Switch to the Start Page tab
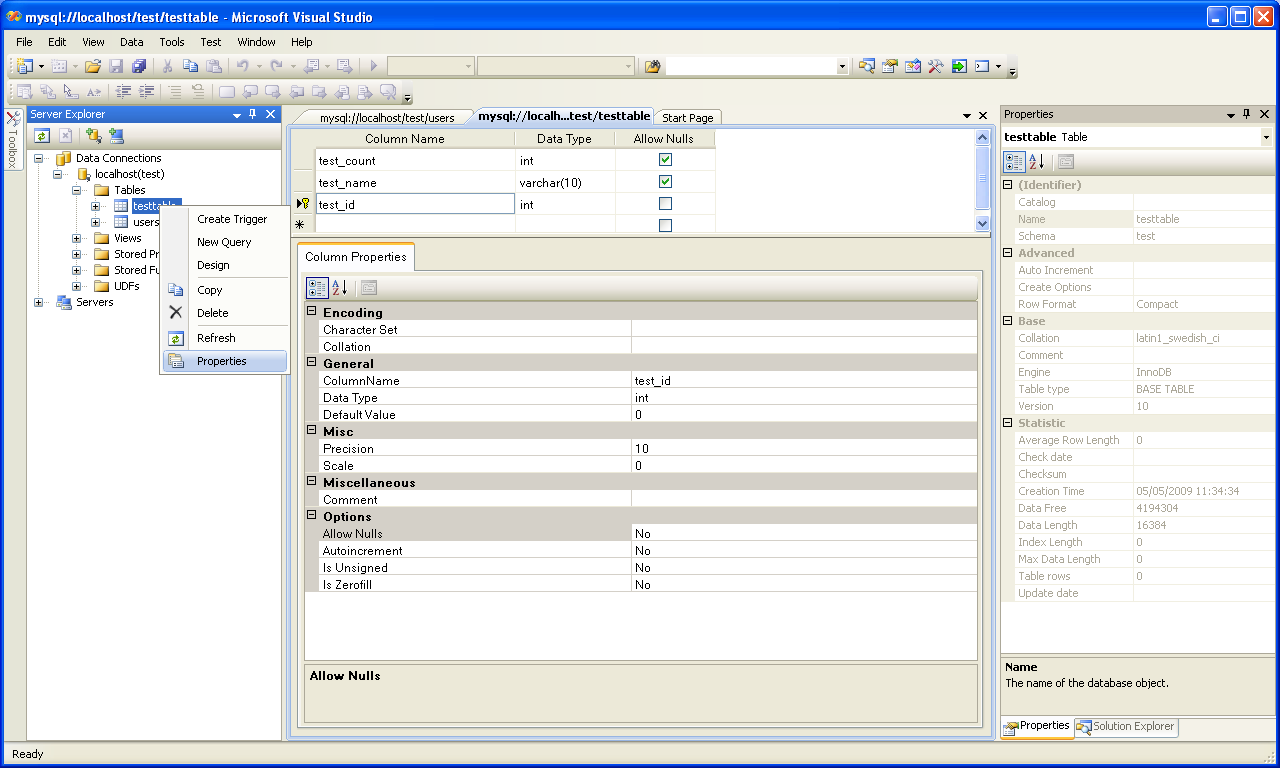The image size is (1280, 768). pos(688,118)
